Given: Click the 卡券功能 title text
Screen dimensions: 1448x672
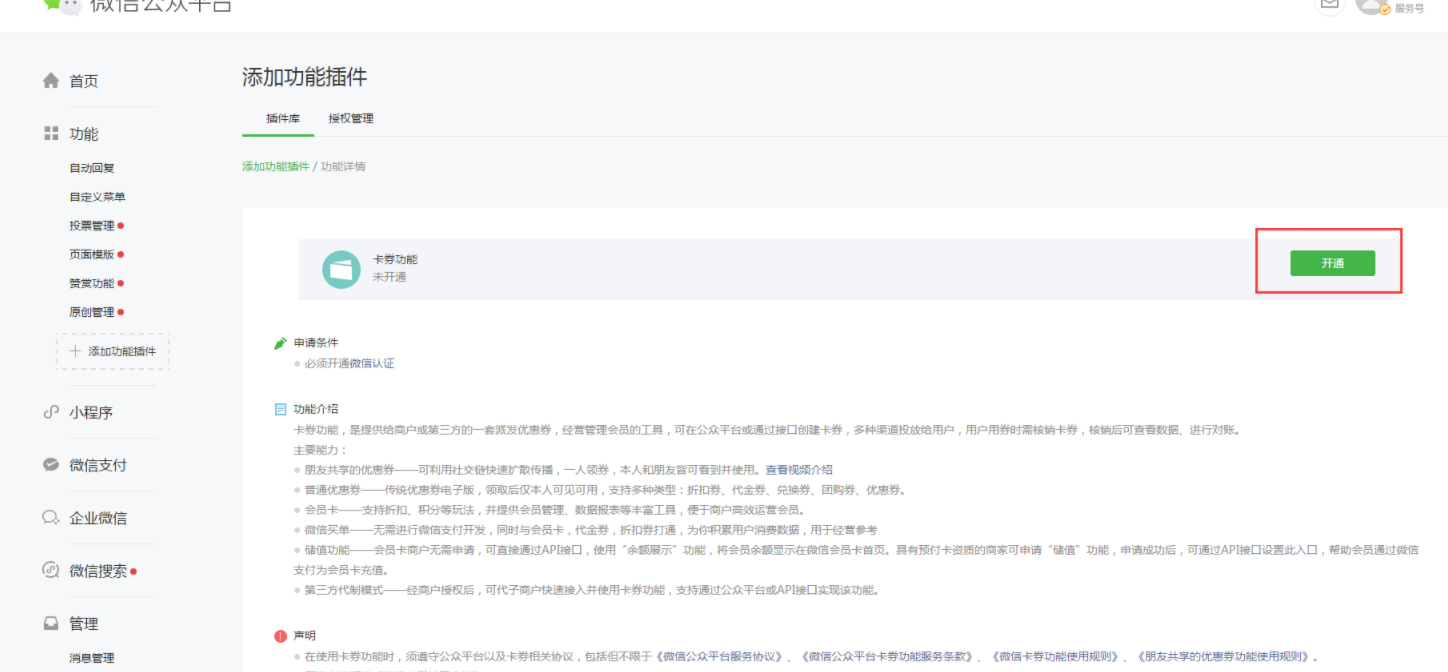Looking at the screenshot, I should [395, 259].
